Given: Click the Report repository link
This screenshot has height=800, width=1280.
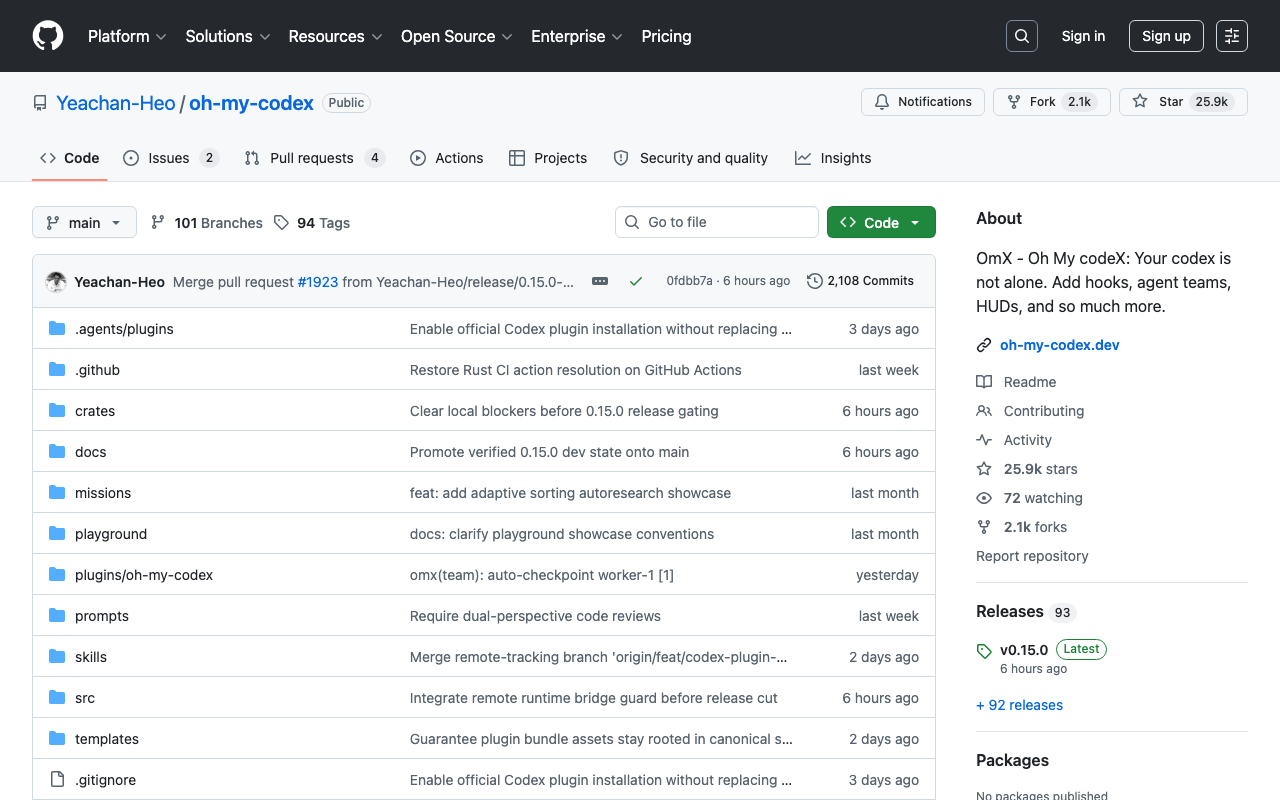Looking at the screenshot, I should [1032, 556].
